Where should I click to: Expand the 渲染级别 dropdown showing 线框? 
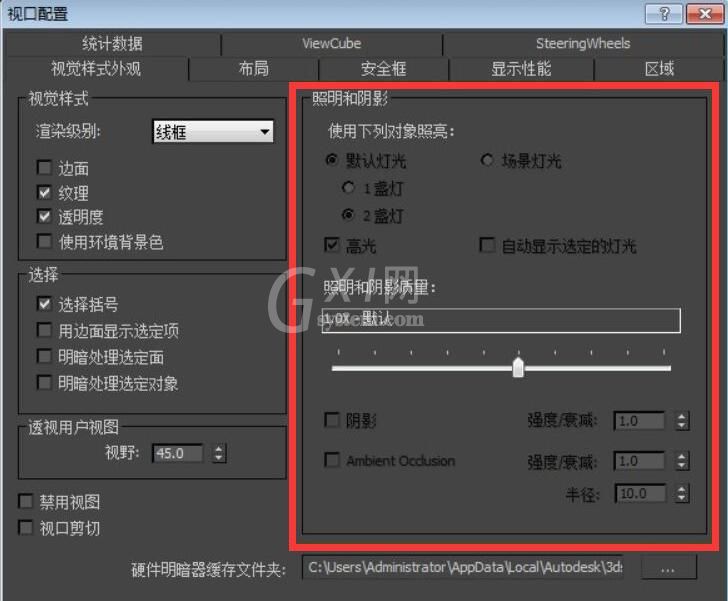click(213, 132)
